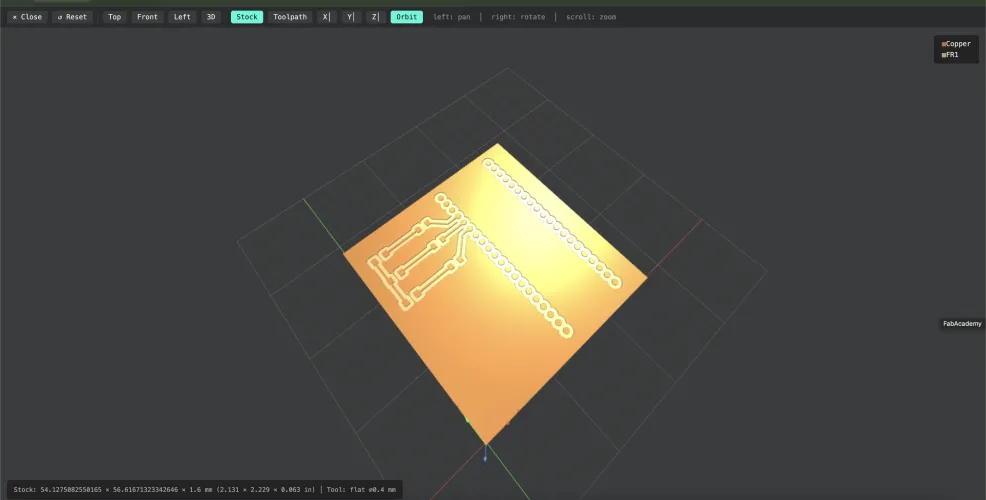
Task: Switch to Left view
Action: tap(182, 17)
